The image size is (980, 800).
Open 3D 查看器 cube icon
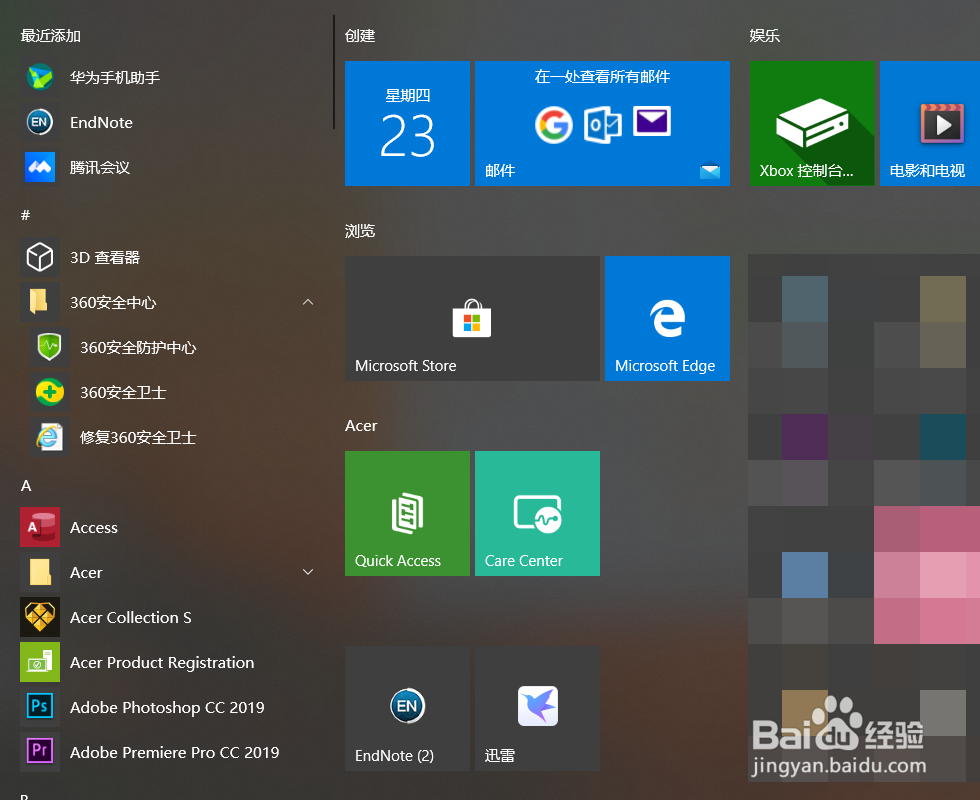tap(40, 257)
